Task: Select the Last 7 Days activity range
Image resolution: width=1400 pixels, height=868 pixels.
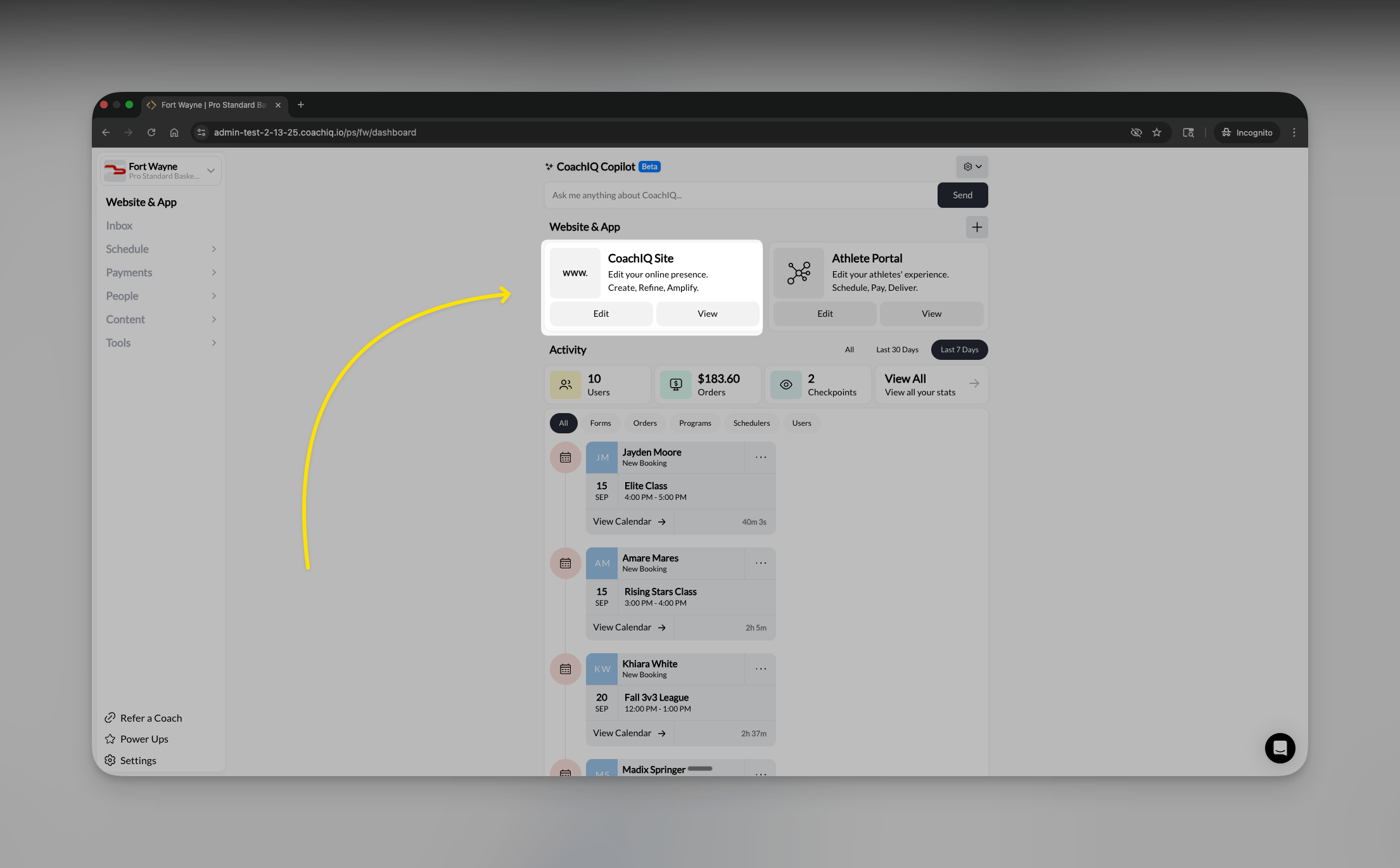Action: pyautogui.click(x=959, y=350)
